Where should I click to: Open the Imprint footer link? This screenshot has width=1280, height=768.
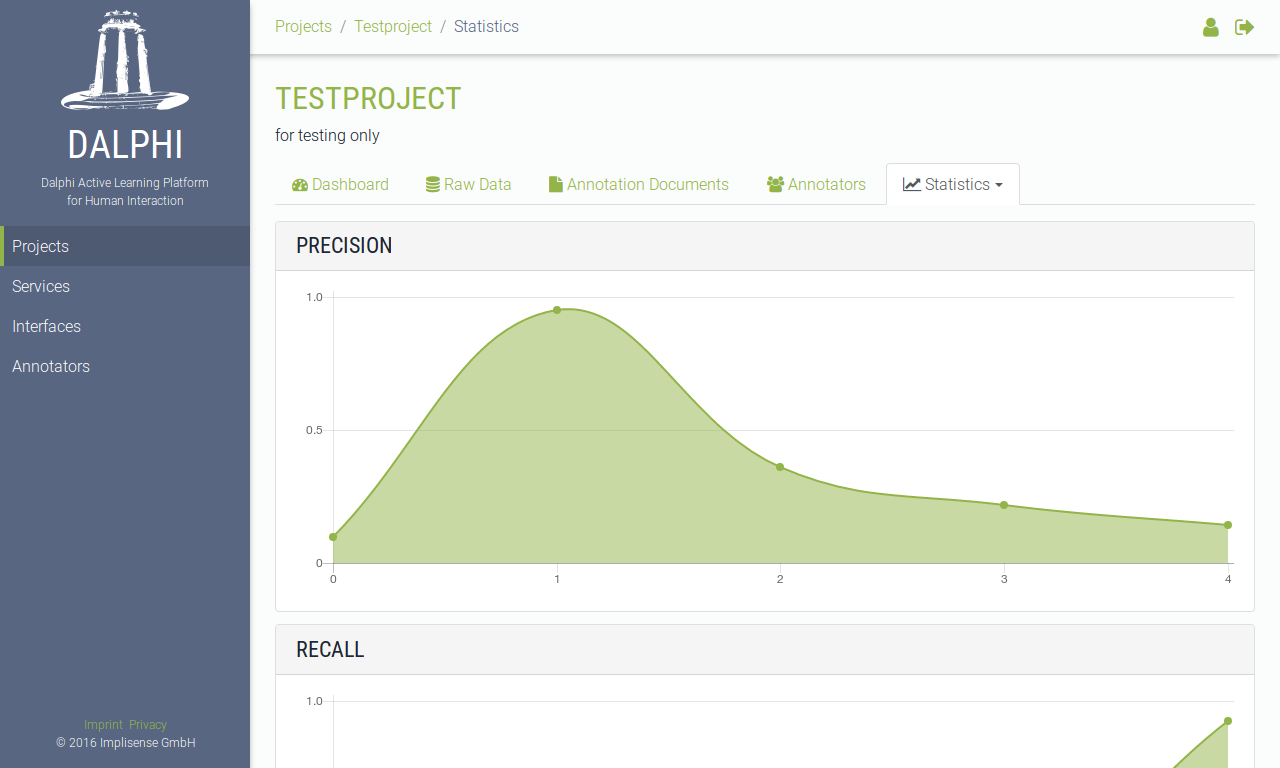click(x=103, y=725)
